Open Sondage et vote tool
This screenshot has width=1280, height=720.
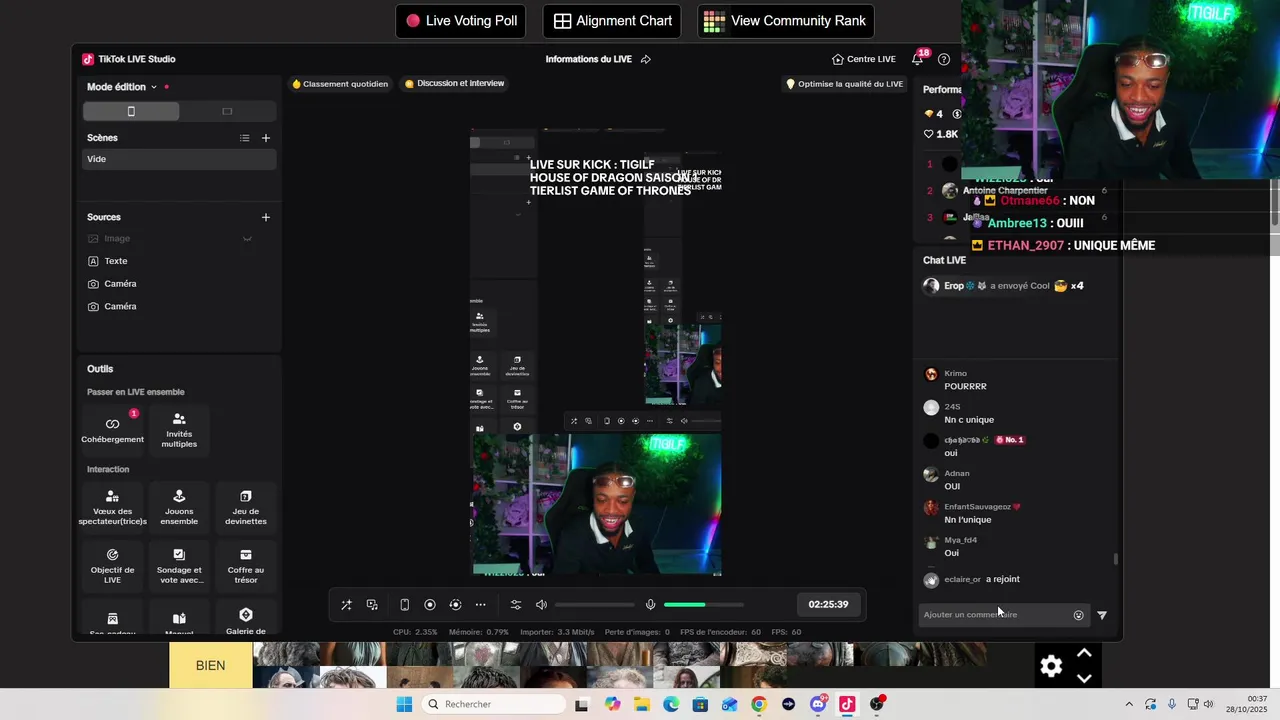tap(179, 565)
